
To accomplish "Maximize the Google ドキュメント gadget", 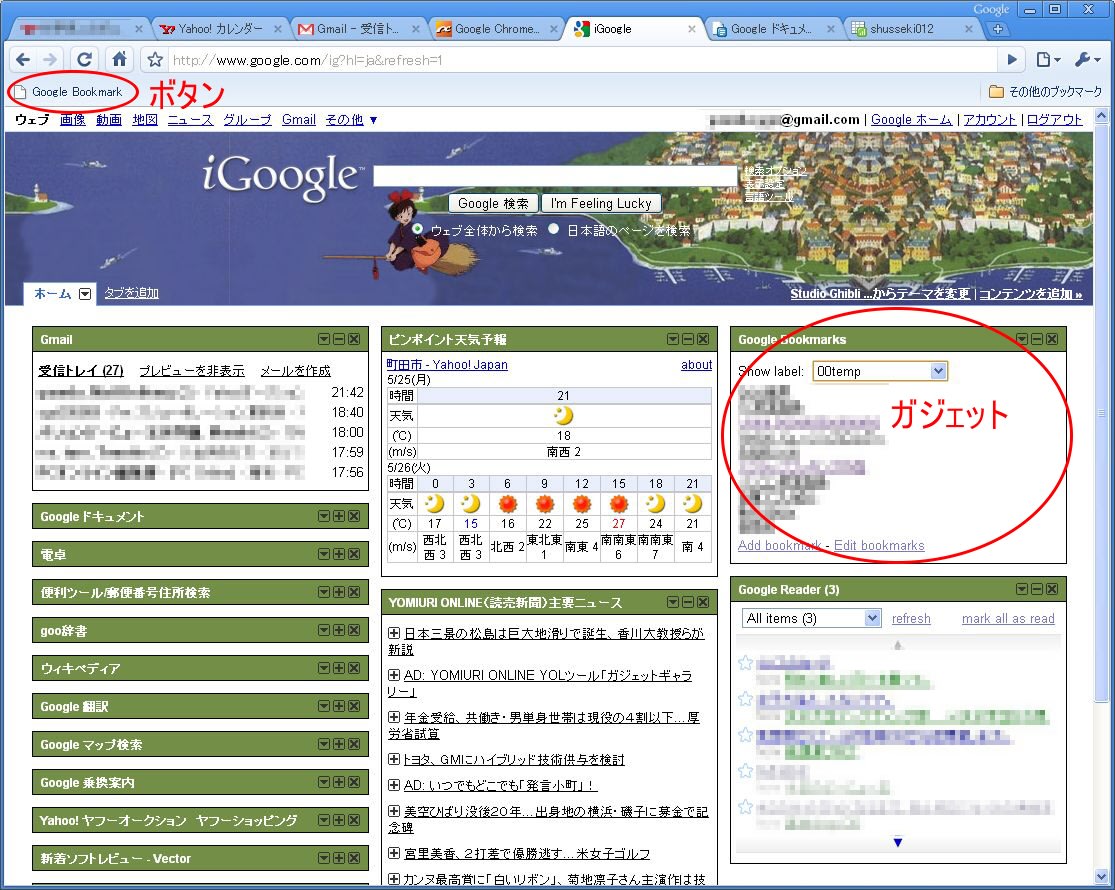I will (339, 516).
